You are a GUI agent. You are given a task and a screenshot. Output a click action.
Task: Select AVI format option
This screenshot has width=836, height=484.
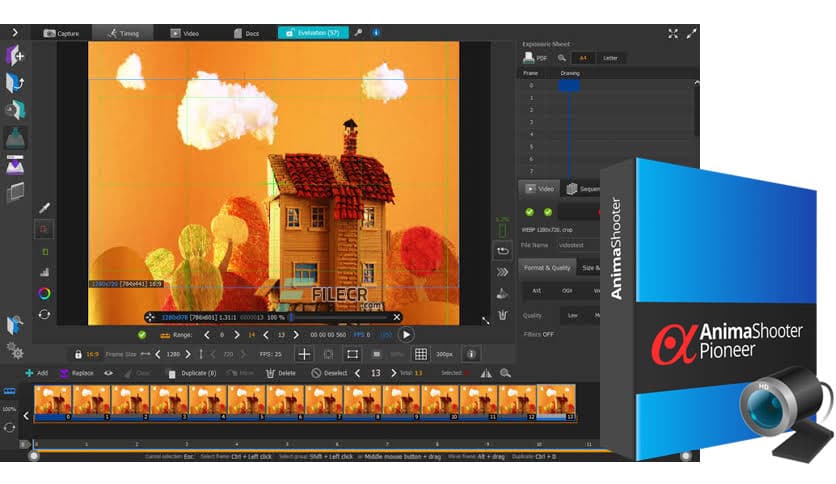(x=536, y=291)
